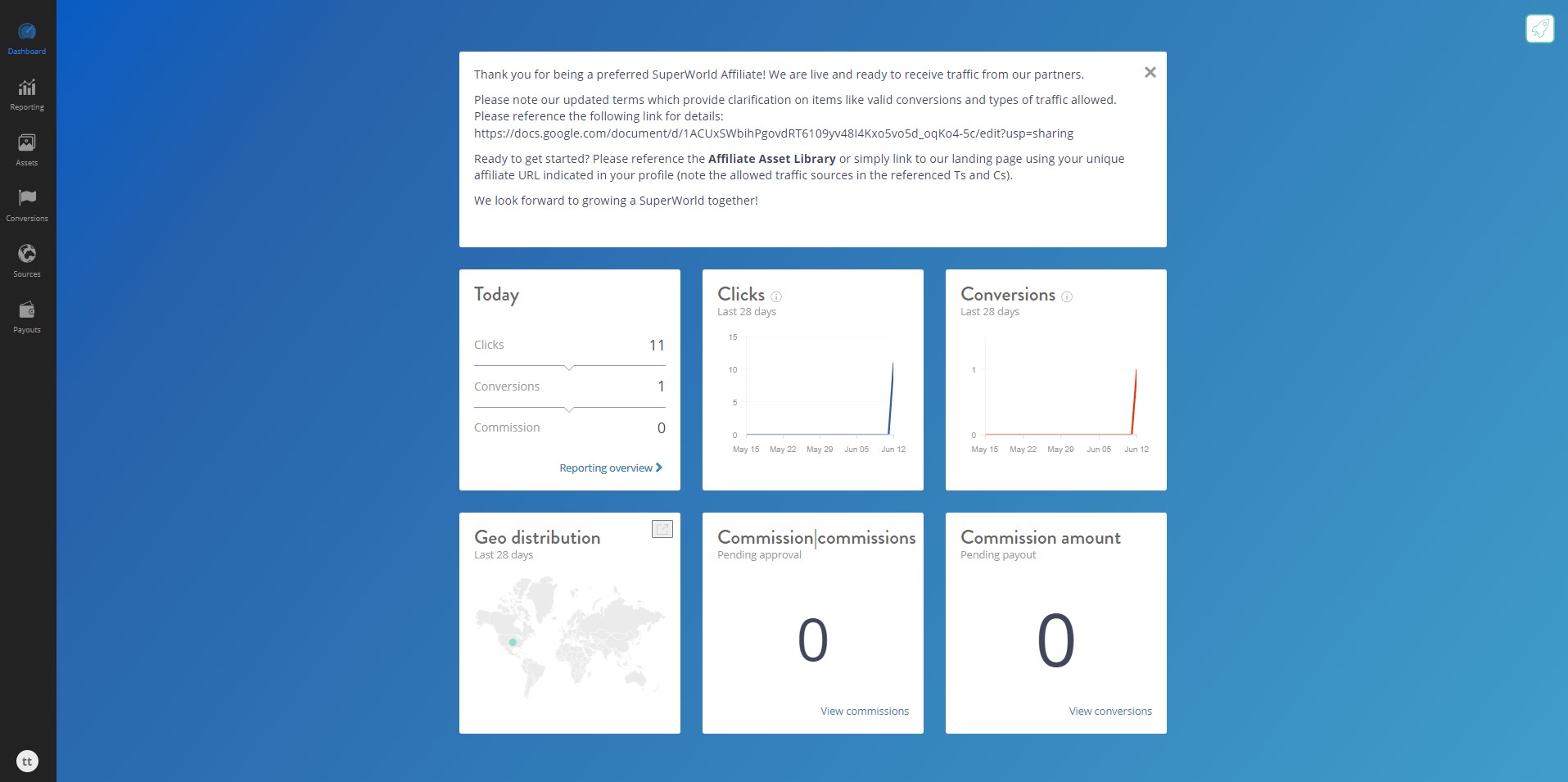Open the Sources section
This screenshot has height=782, width=1568.
(27, 262)
